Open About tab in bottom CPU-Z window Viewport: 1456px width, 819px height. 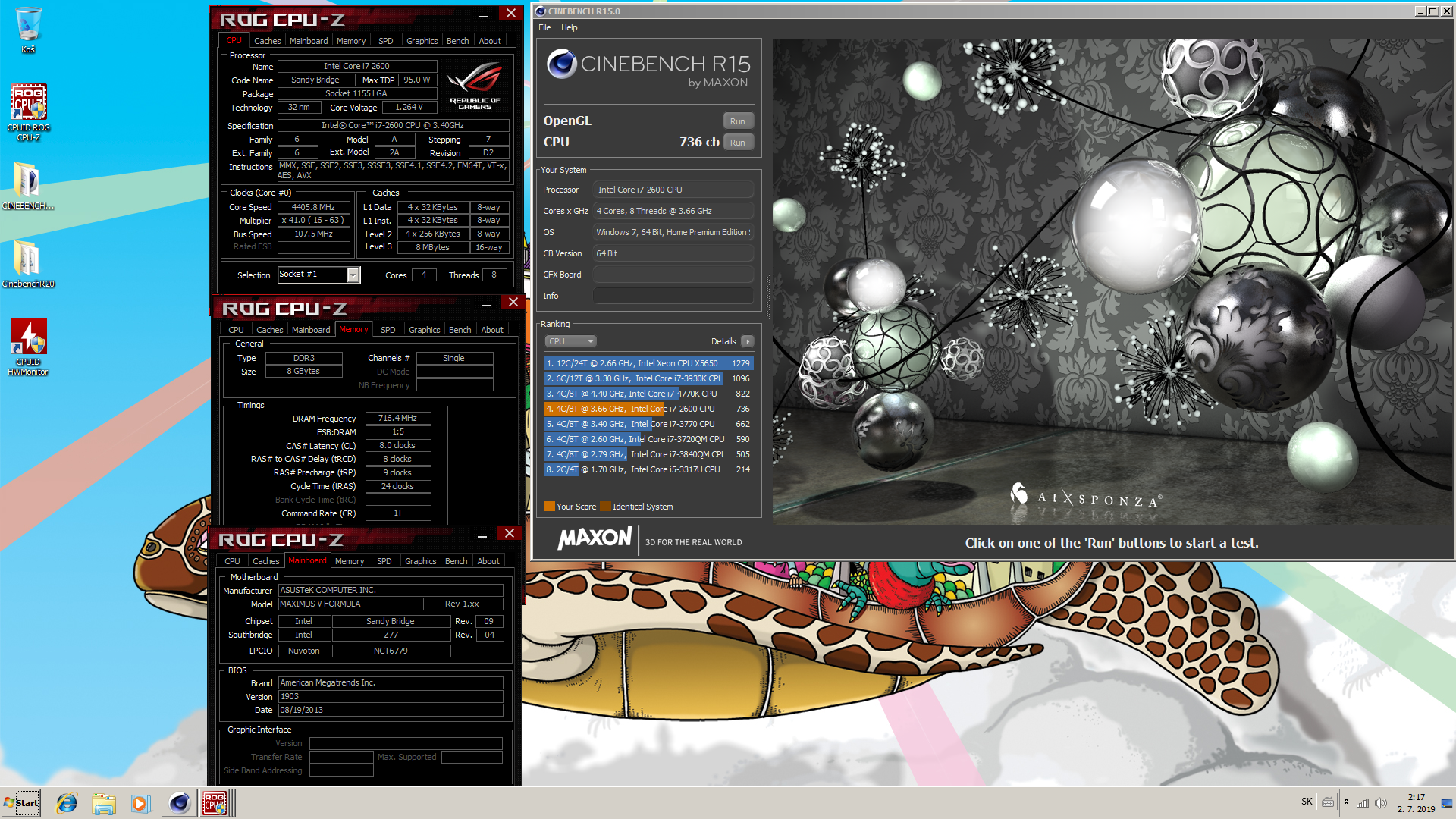click(x=488, y=561)
